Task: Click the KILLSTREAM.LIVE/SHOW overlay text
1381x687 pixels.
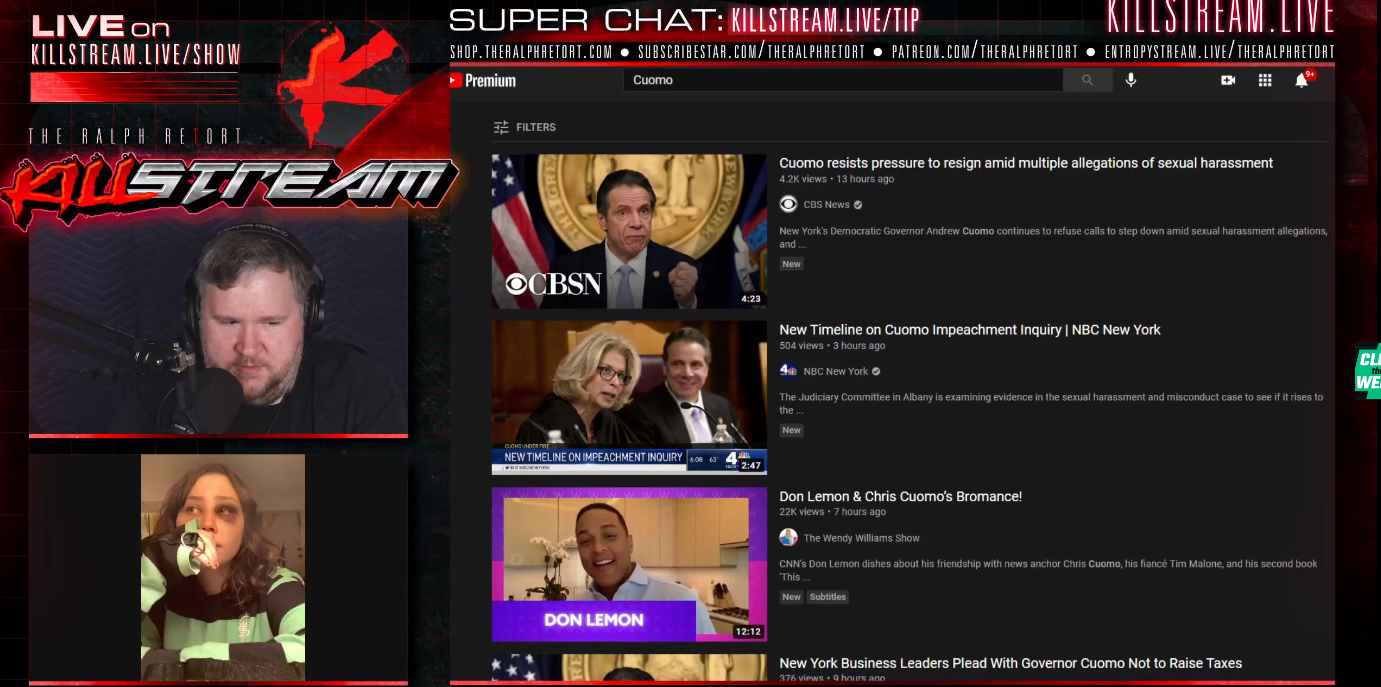Action: coord(136,55)
